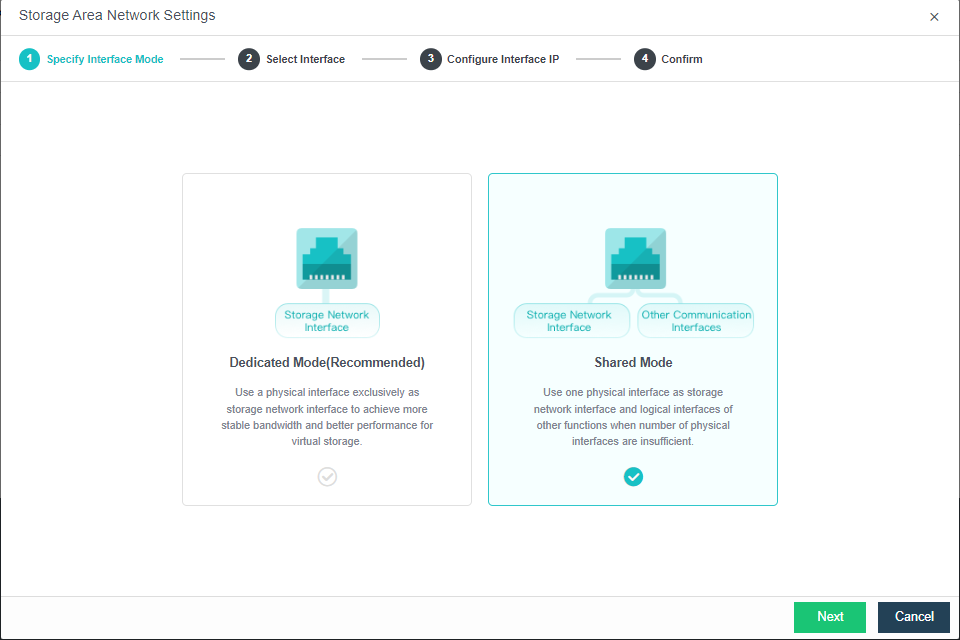Viewport: 960px width, 640px height.
Task: Click the Dedicated Mode ethernet port icon
Action: click(x=327, y=259)
